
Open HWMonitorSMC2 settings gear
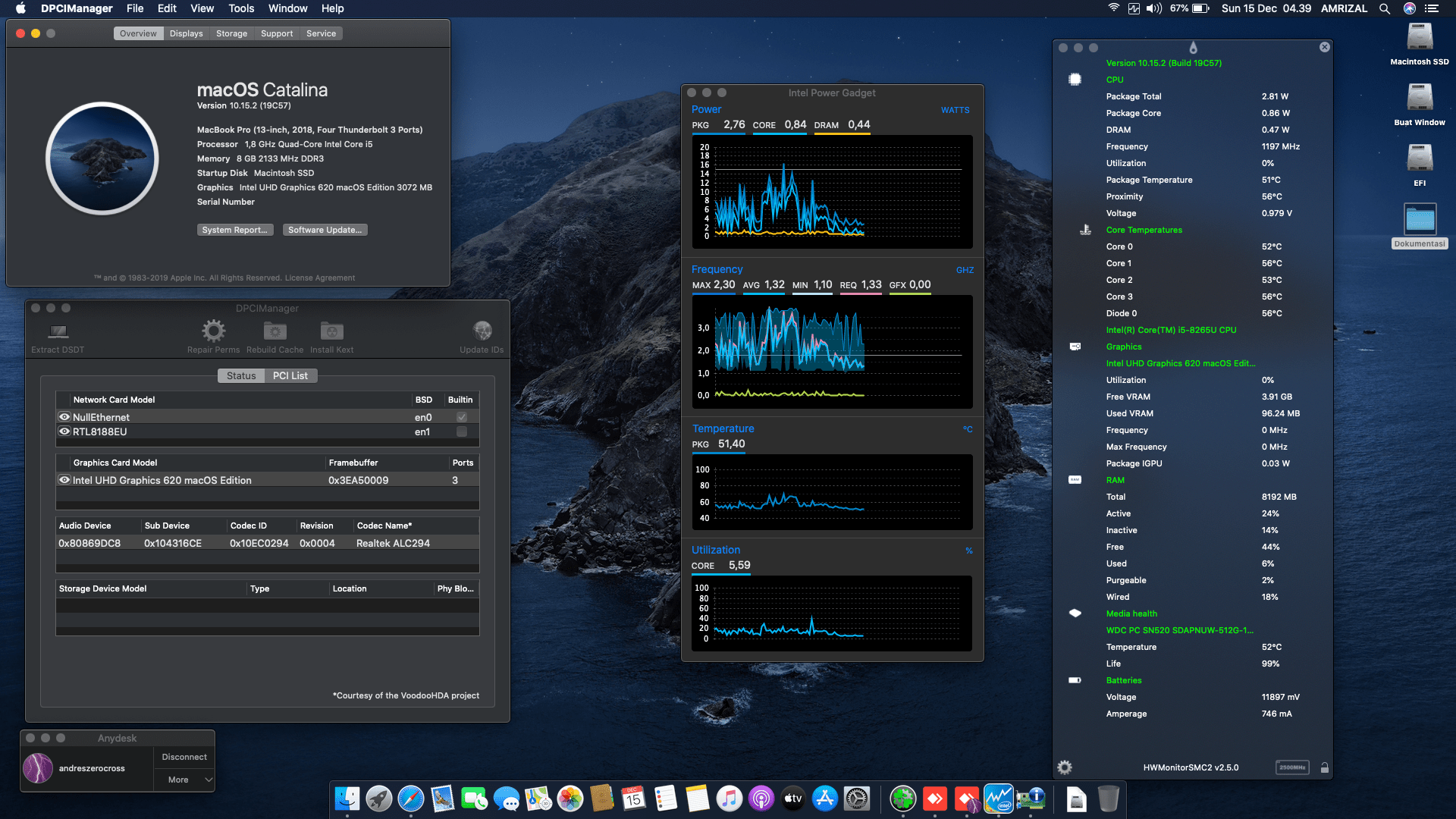point(1065,767)
